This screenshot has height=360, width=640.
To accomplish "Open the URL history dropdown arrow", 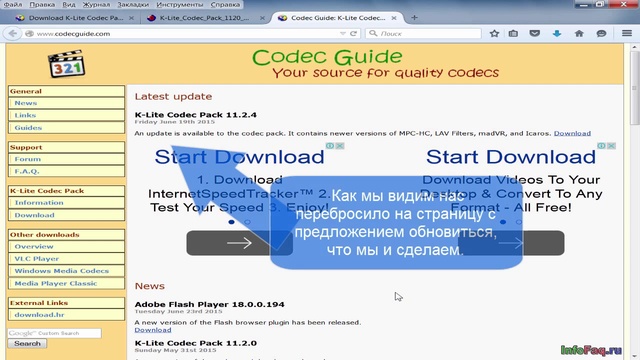I will (x=343, y=33).
